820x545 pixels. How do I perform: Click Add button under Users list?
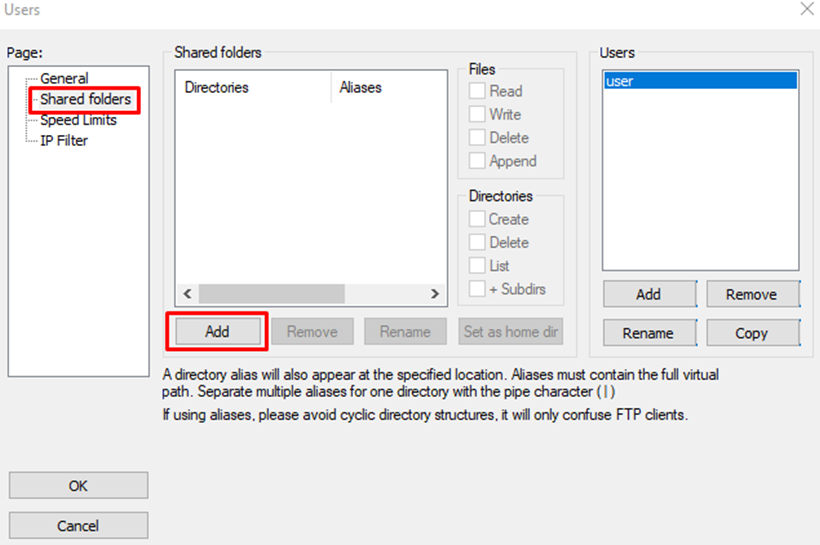tap(648, 294)
